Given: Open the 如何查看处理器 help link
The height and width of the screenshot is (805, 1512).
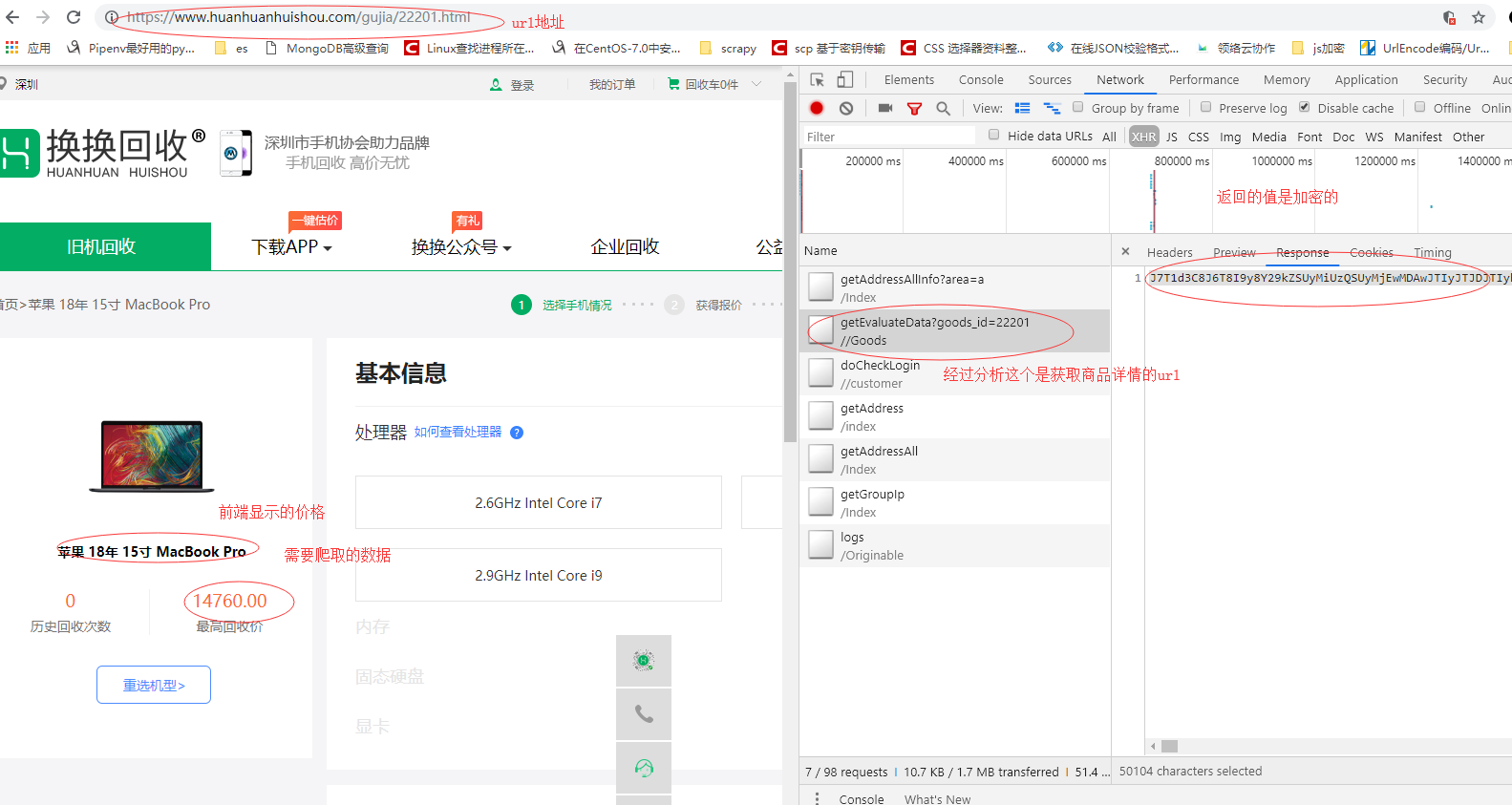Looking at the screenshot, I should tap(458, 433).
